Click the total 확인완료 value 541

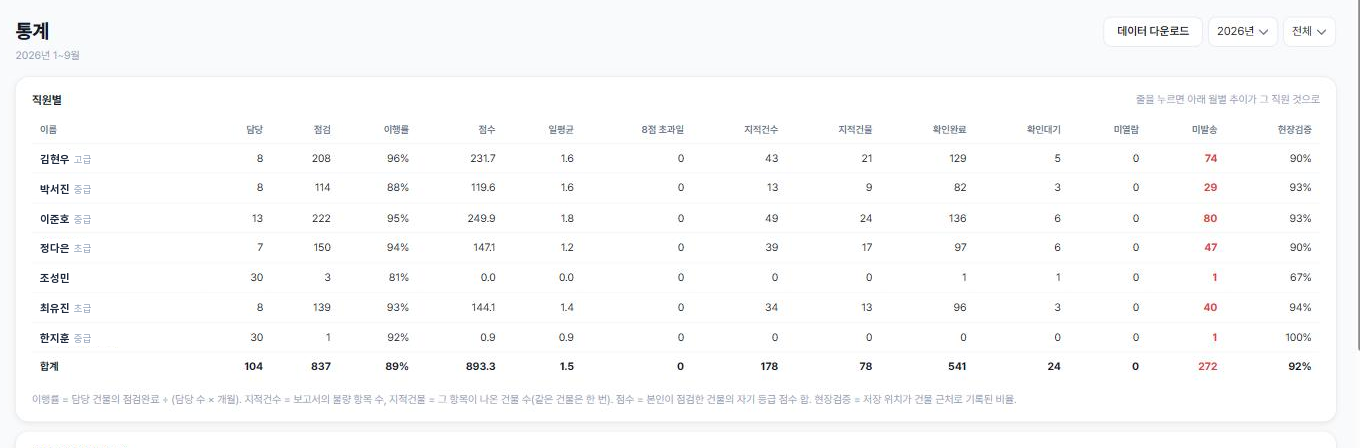point(957,367)
